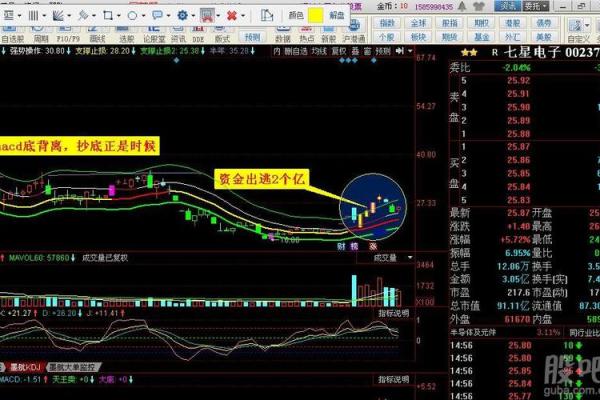Select the 指数 market tab
The height and width of the screenshot is (400, 600).
coord(387,23)
